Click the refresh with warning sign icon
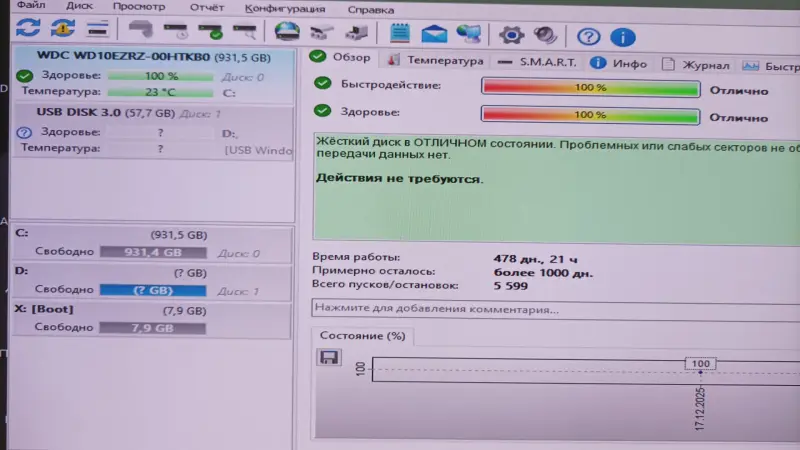 (x=63, y=28)
